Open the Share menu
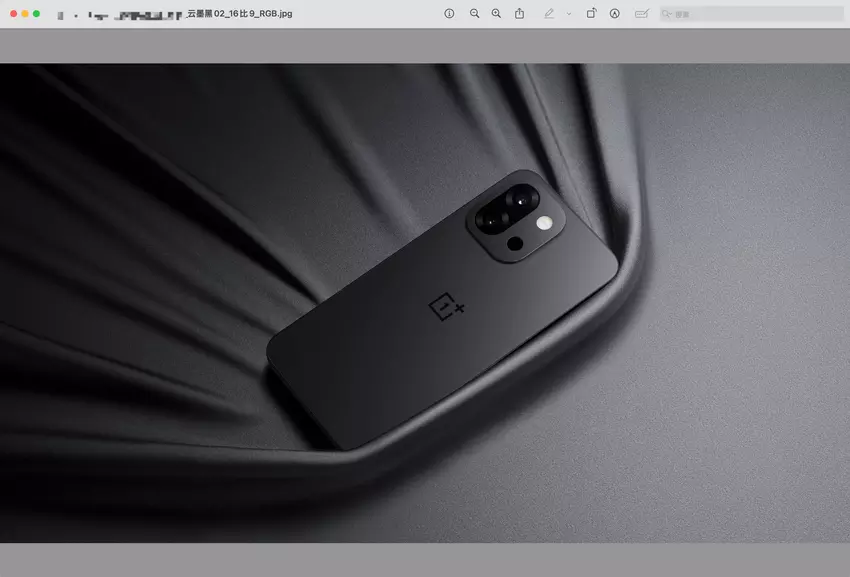The width and height of the screenshot is (850, 577). point(518,13)
